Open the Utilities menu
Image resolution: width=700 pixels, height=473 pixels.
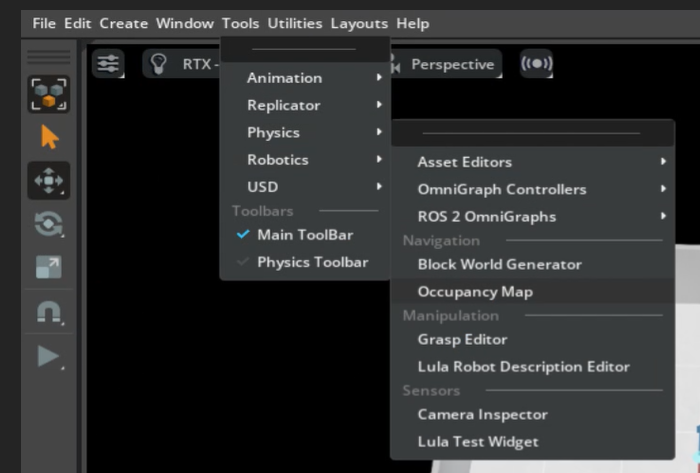(295, 23)
